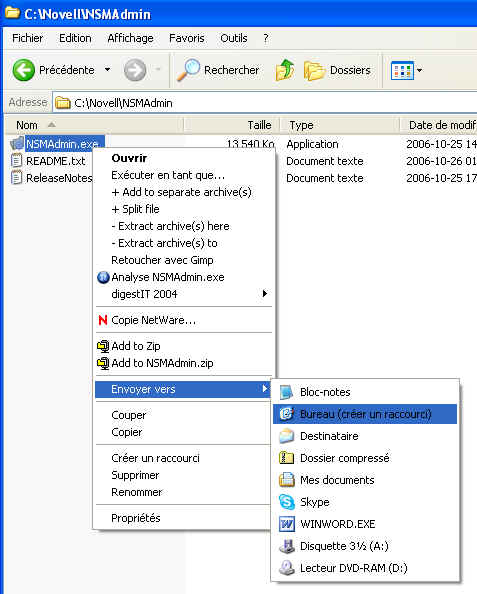The image size is (477, 594).
Task: Select the README.txt file name
Action: [x=56, y=161]
